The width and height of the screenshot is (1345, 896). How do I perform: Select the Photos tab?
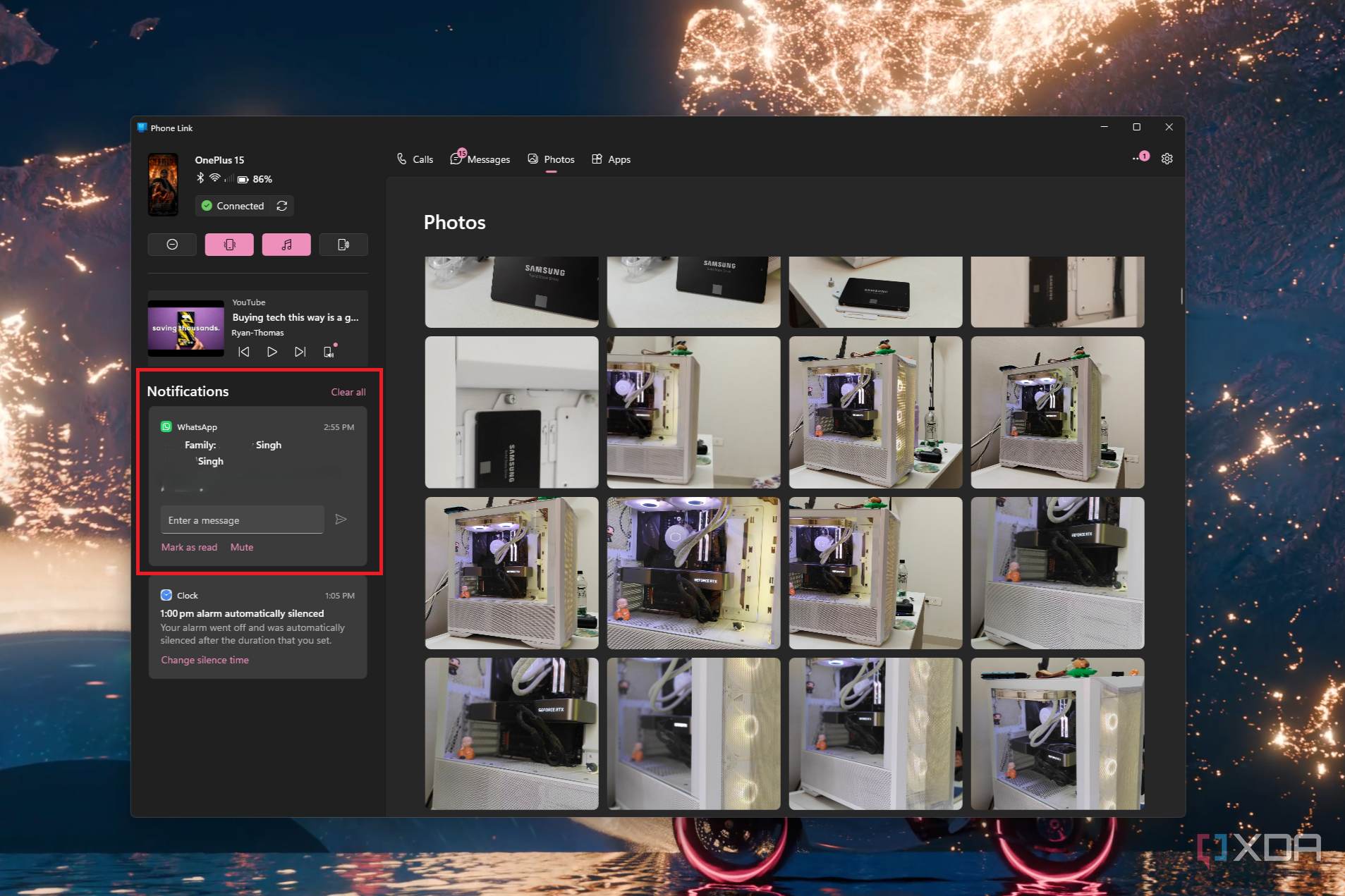551,159
